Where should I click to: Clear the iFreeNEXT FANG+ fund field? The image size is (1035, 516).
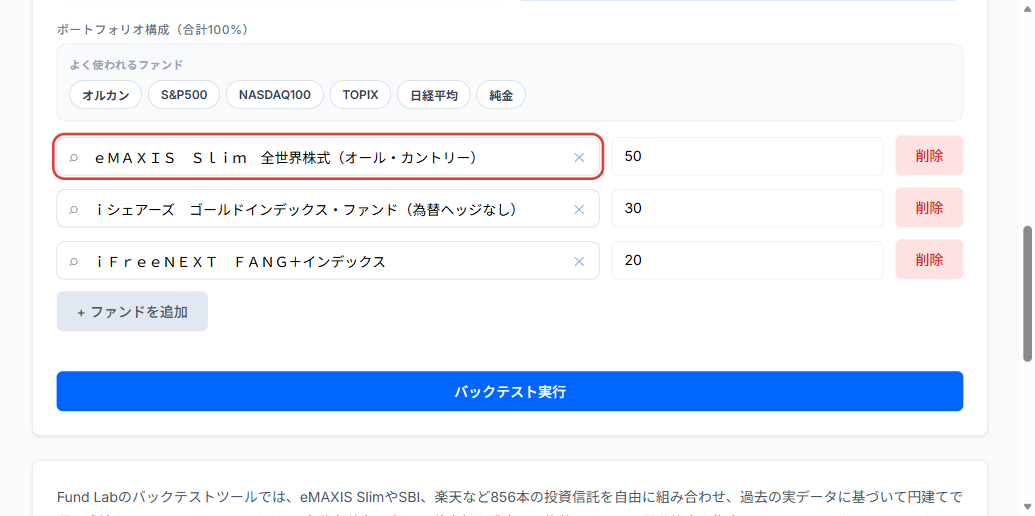tap(579, 261)
